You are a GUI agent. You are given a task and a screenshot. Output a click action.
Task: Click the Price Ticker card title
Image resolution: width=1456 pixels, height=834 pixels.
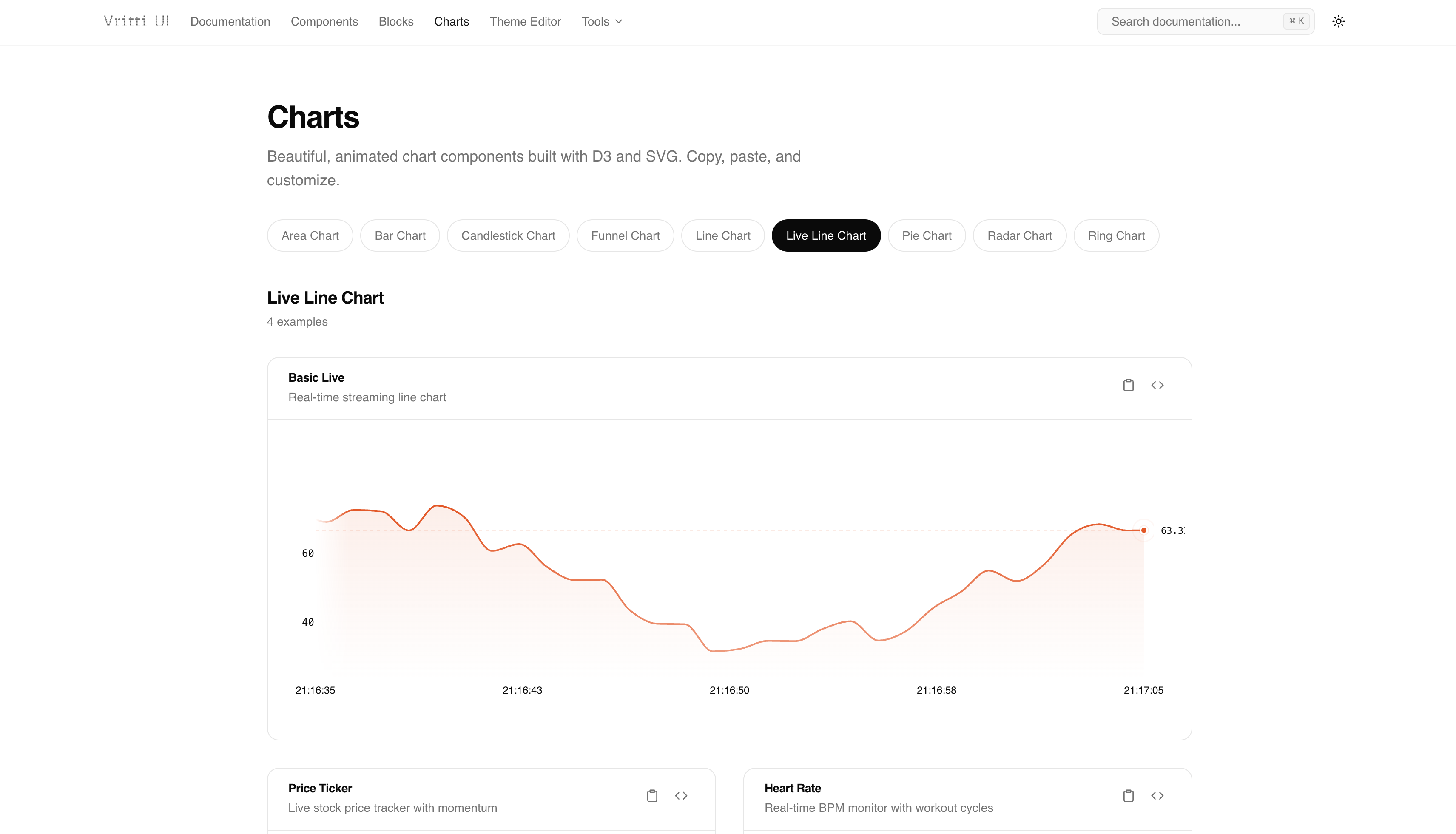[x=320, y=788]
